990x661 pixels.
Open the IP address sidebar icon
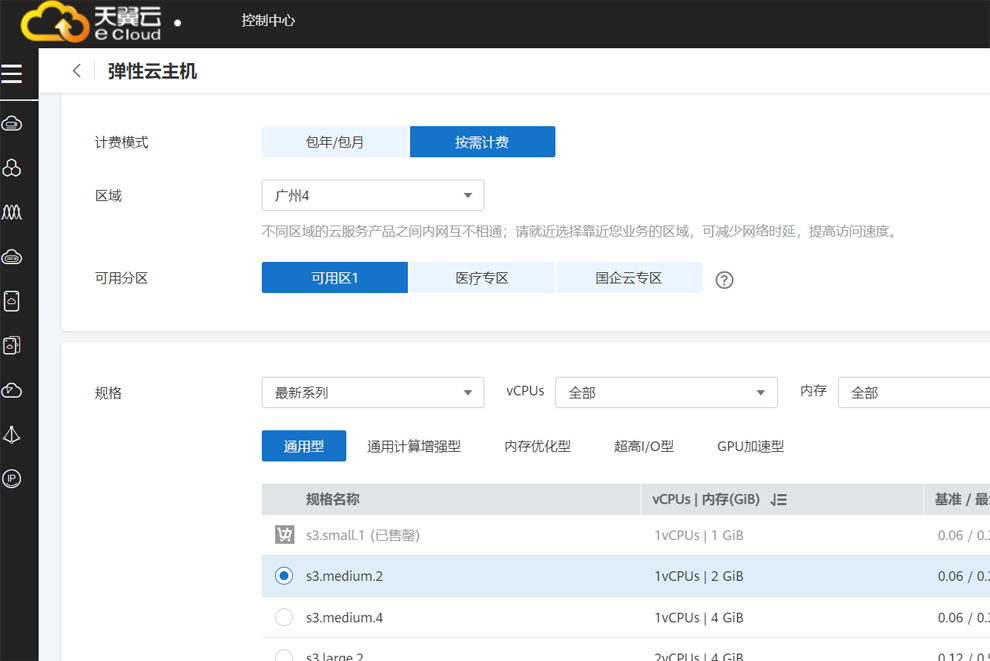[11, 479]
